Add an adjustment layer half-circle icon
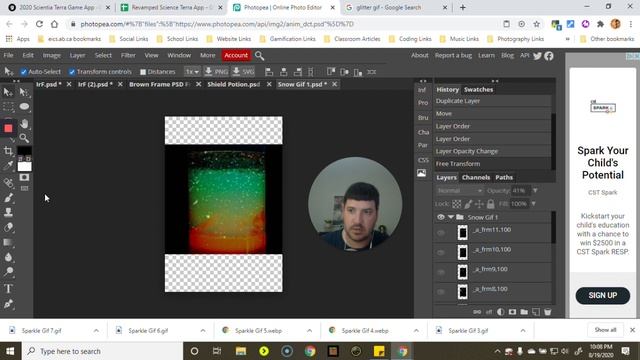The height and width of the screenshot is (360, 640). [500, 312]
